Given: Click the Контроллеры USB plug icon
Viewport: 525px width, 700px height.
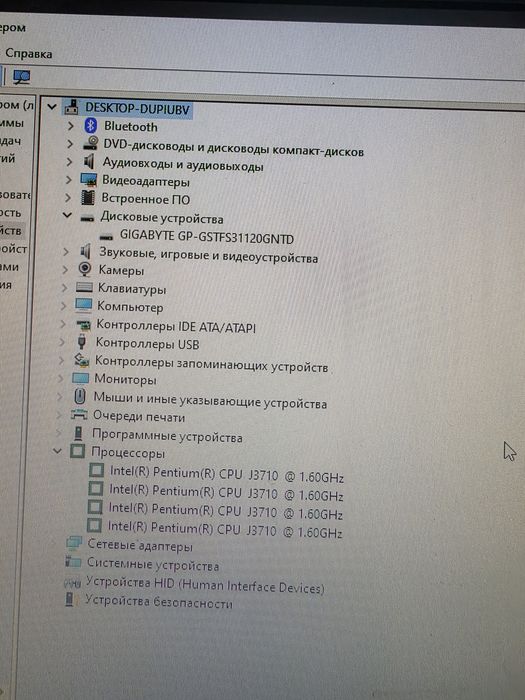Looking at the screenshot, I should pos(81,342).
